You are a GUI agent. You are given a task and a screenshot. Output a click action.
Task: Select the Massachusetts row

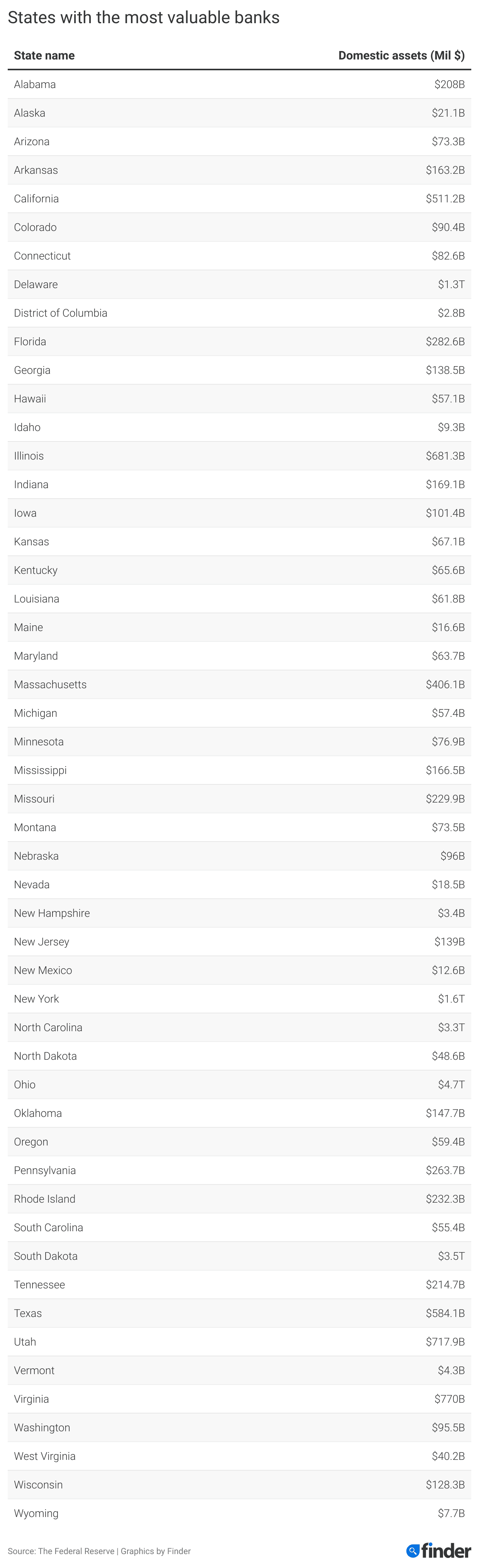(239, 684)
